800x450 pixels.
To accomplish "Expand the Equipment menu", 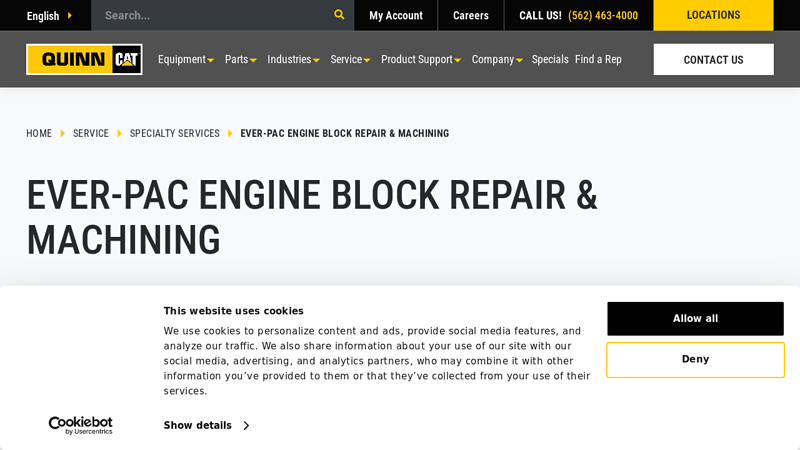I will (185, 59).
